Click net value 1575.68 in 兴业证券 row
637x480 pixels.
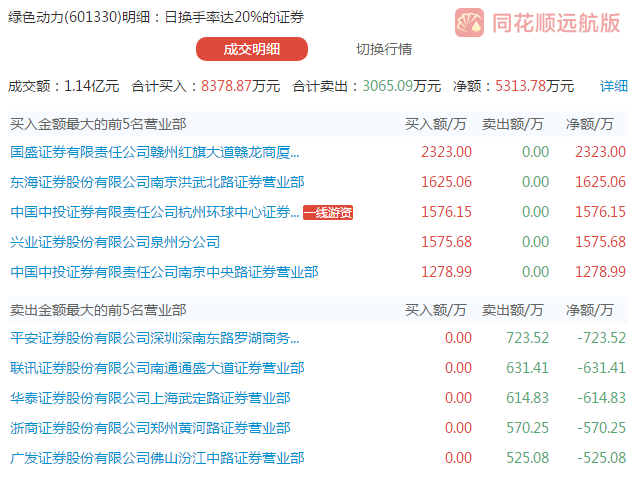coord(600,242)
